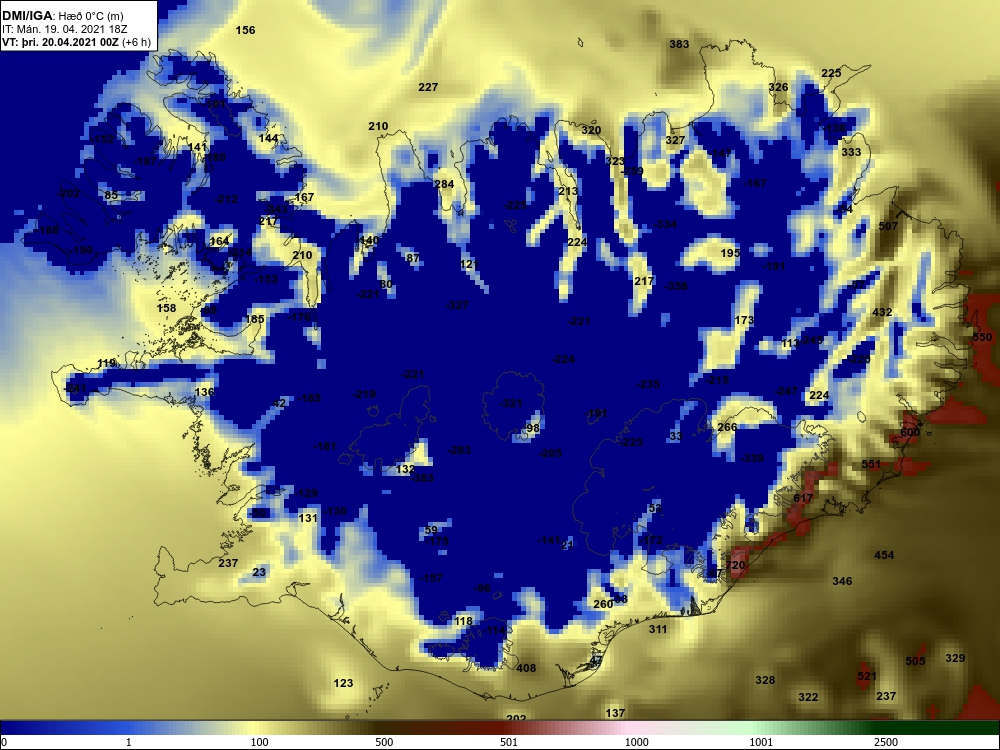Image resolution: width=1000 pixels, height=750 pixels.
Task: Click the map value '-212'
Action: [x=226, y=200]
